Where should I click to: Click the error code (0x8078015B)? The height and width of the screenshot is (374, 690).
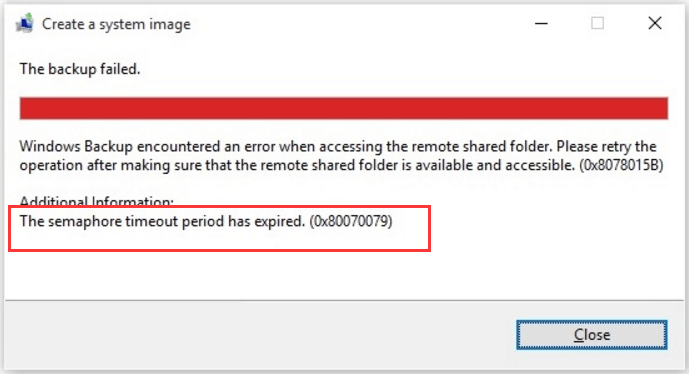621,165
